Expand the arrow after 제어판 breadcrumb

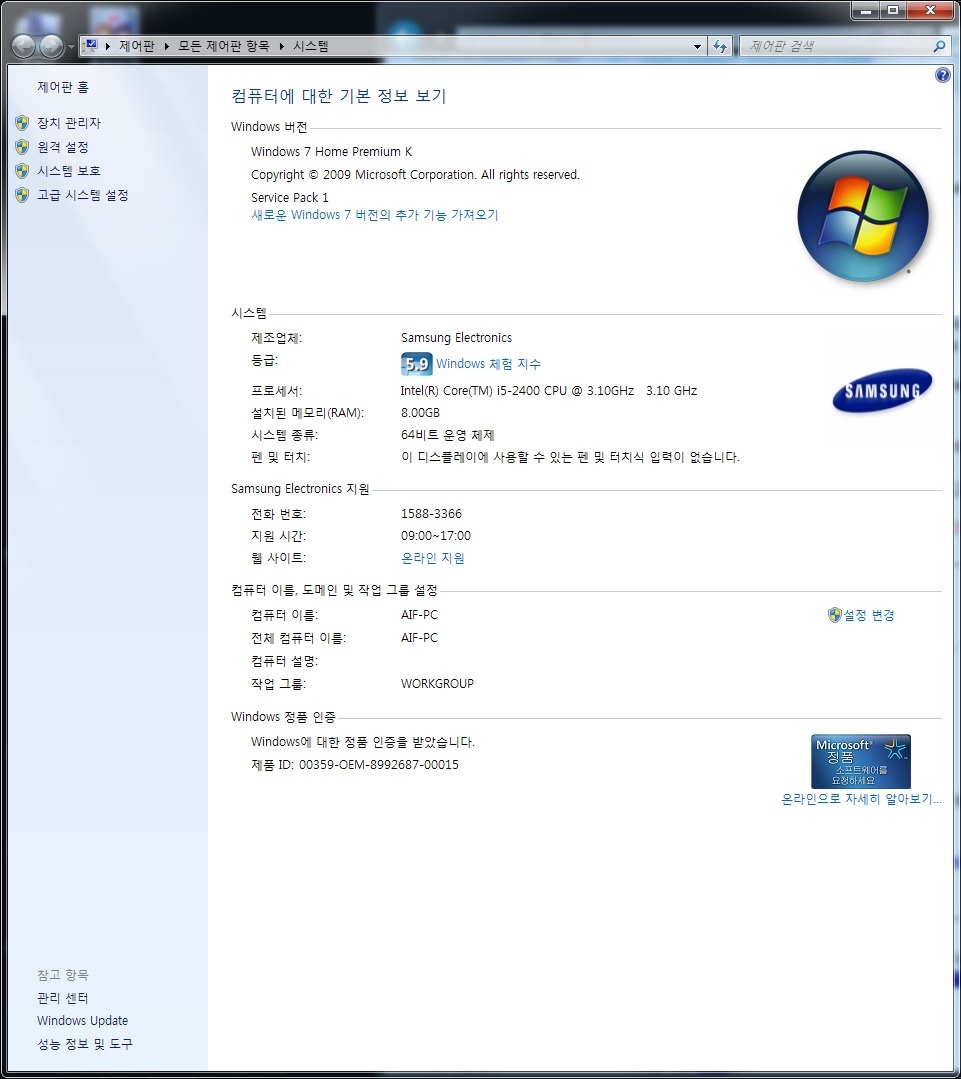[x=166, y=46]
